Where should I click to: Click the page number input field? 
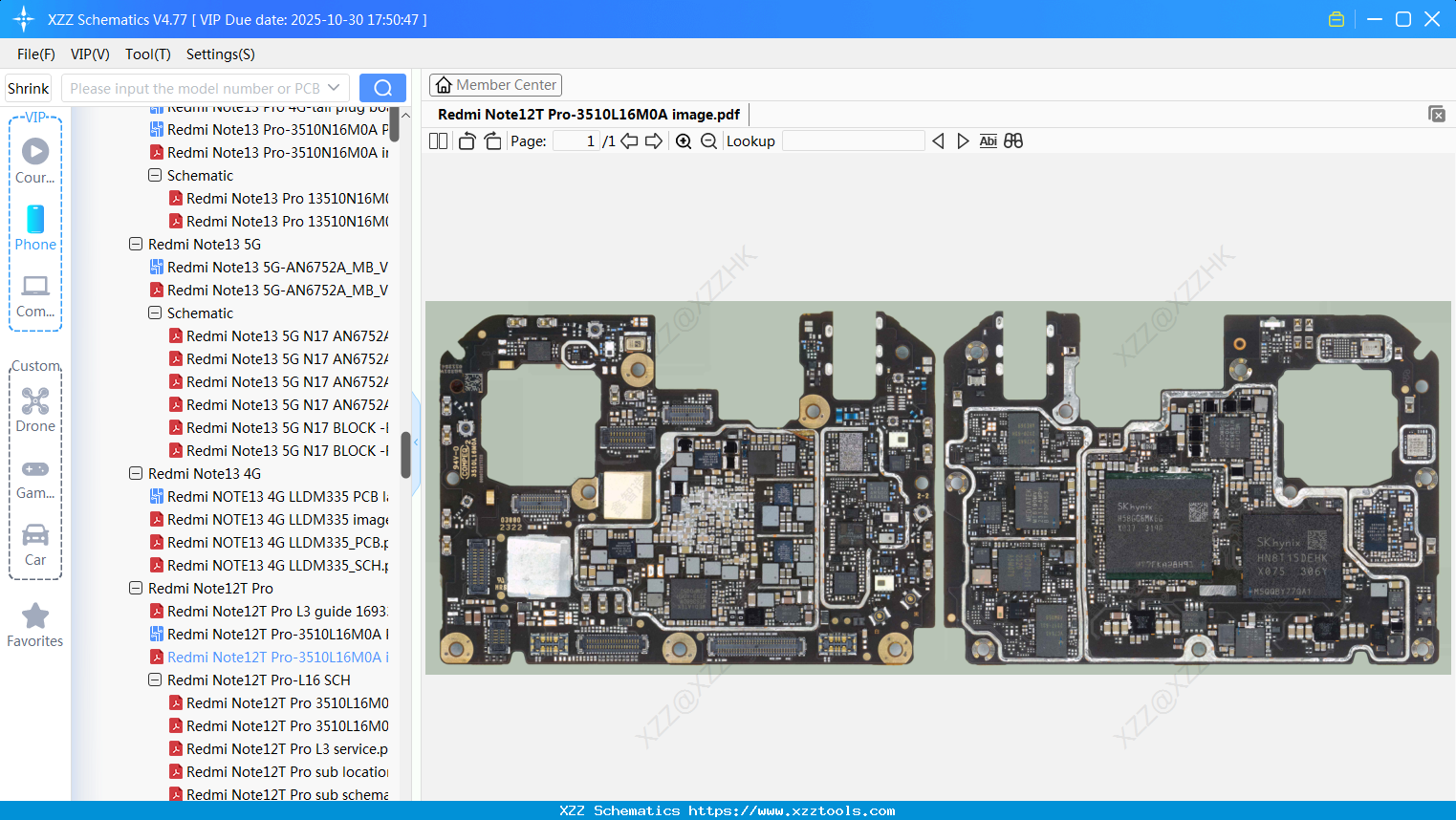coord(577,140)
